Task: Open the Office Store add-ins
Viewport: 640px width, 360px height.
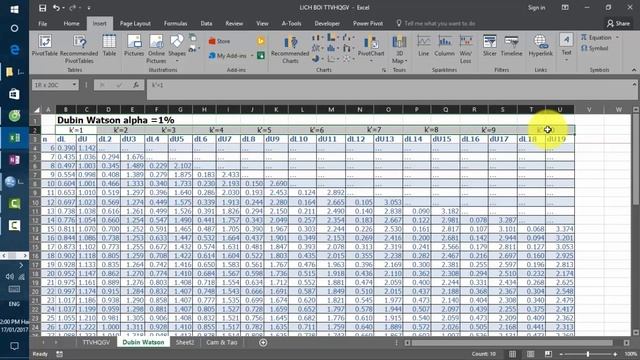Action: click(220, 41)
